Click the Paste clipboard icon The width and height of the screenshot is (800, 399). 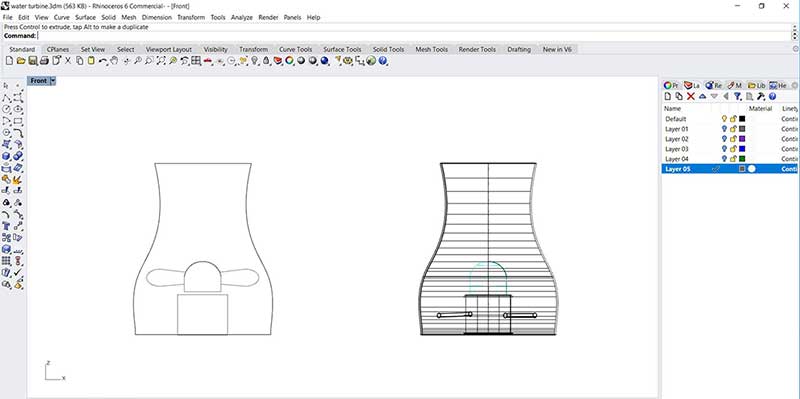click(x=91, y=61)
